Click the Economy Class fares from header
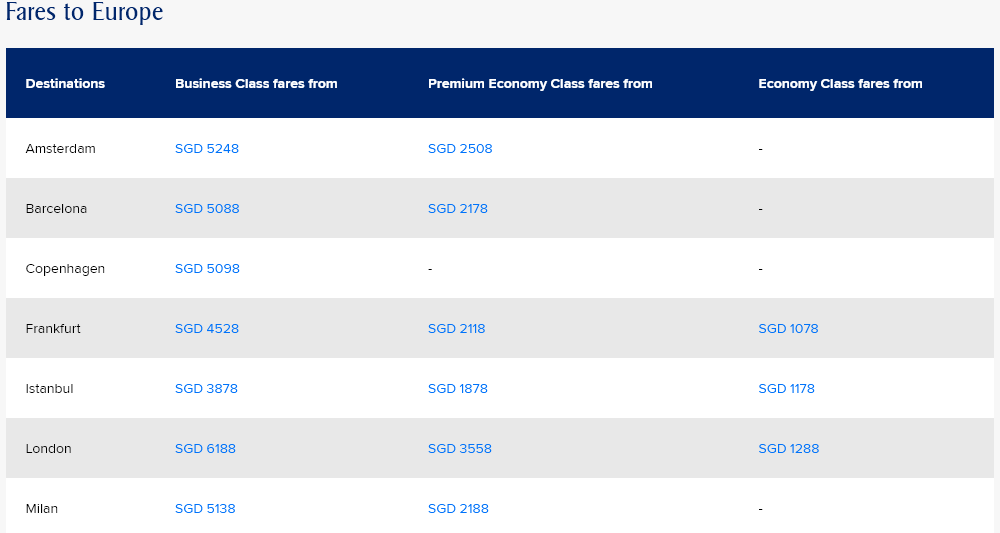 tap(840, 84)
